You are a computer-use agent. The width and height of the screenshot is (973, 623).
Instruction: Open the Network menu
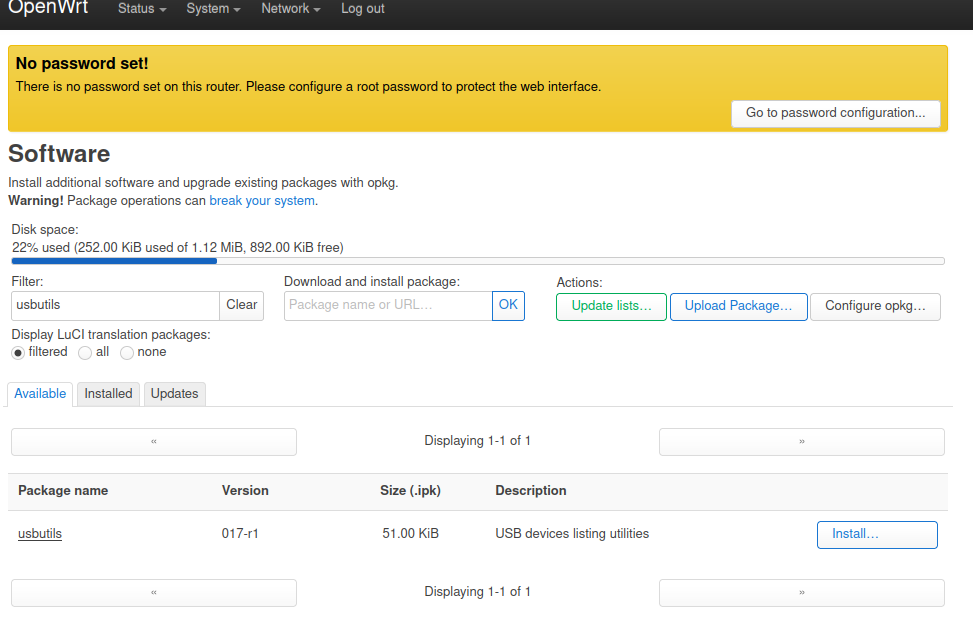[x=288, y=9]
